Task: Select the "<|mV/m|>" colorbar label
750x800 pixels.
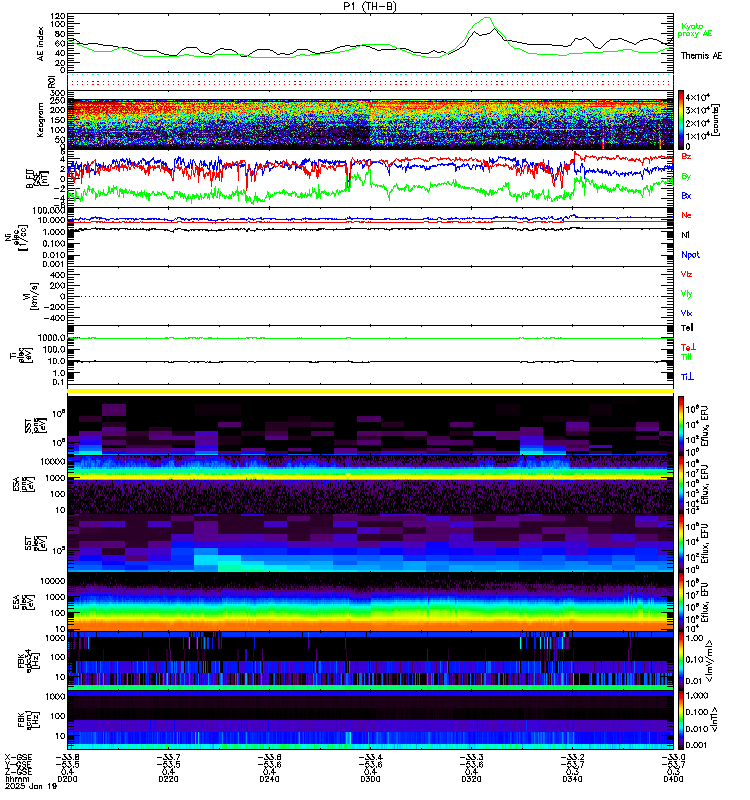Action: point(708,662)
